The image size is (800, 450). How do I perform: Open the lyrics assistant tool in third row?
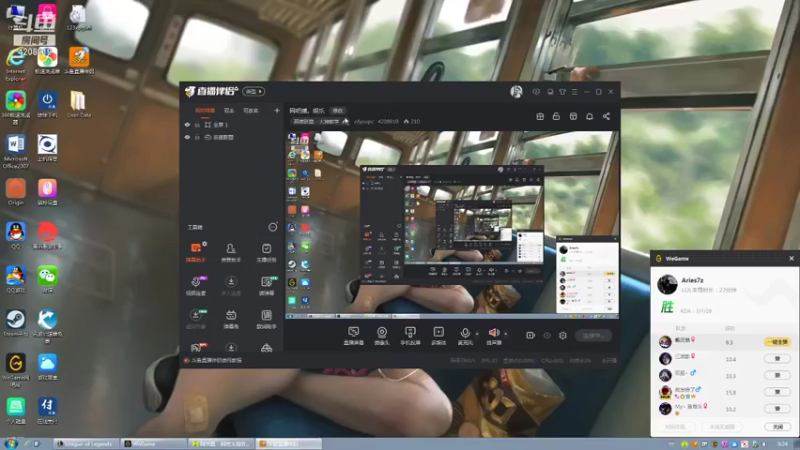[266, 319]
